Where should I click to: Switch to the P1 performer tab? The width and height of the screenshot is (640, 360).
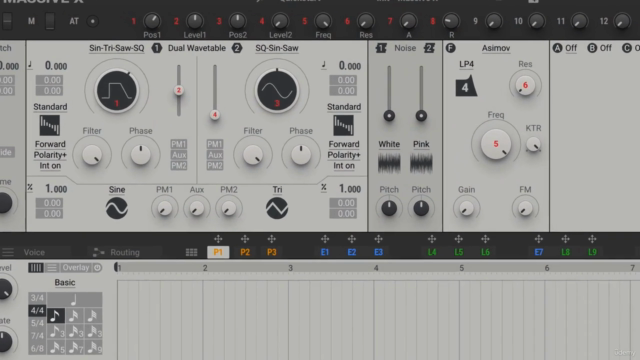[218, 252]
